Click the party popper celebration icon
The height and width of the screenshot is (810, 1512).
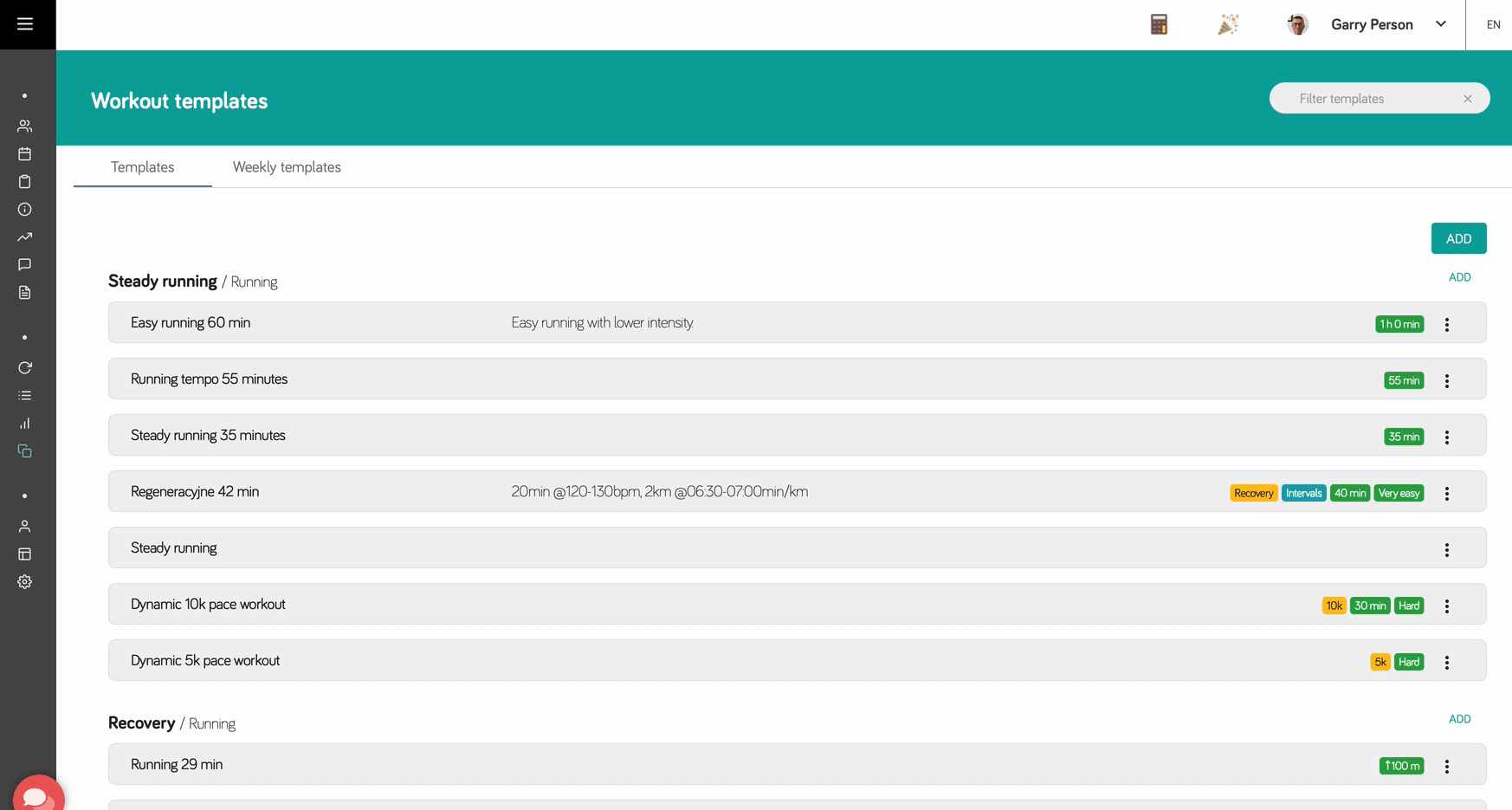coord(1228,24)
